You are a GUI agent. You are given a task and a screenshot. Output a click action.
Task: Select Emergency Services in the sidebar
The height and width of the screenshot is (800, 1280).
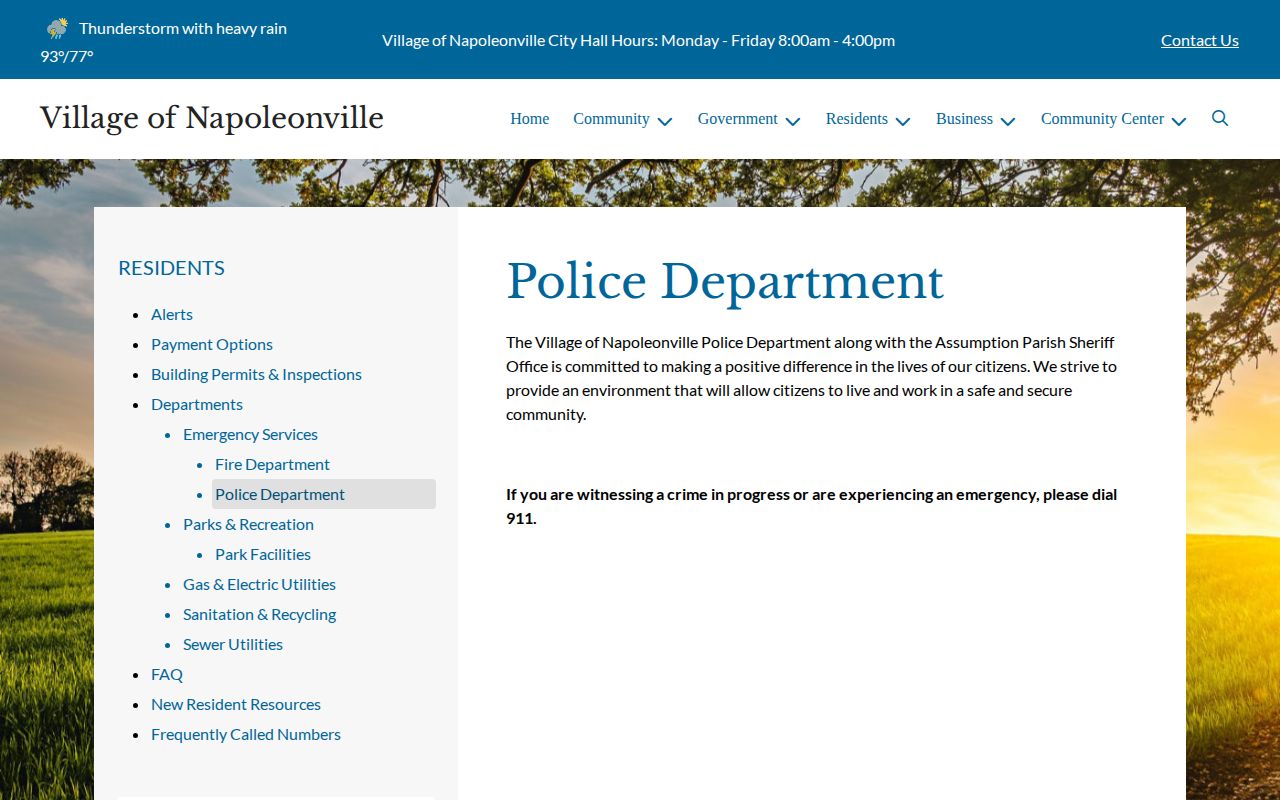(250, 434)
